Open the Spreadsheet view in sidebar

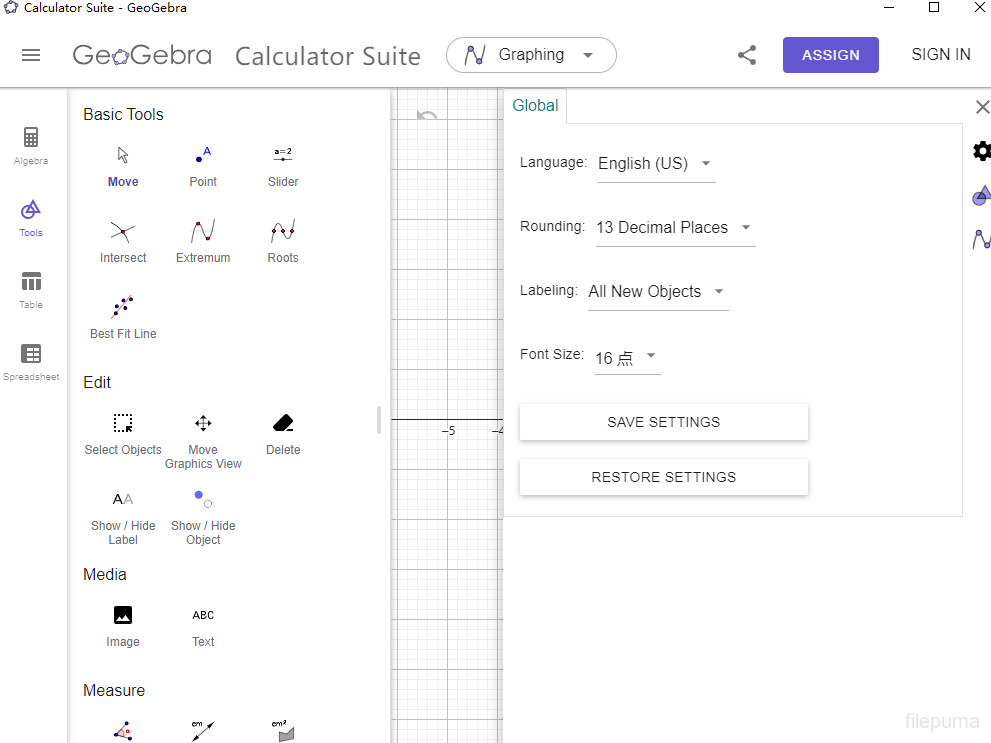(x=31, y=362)
